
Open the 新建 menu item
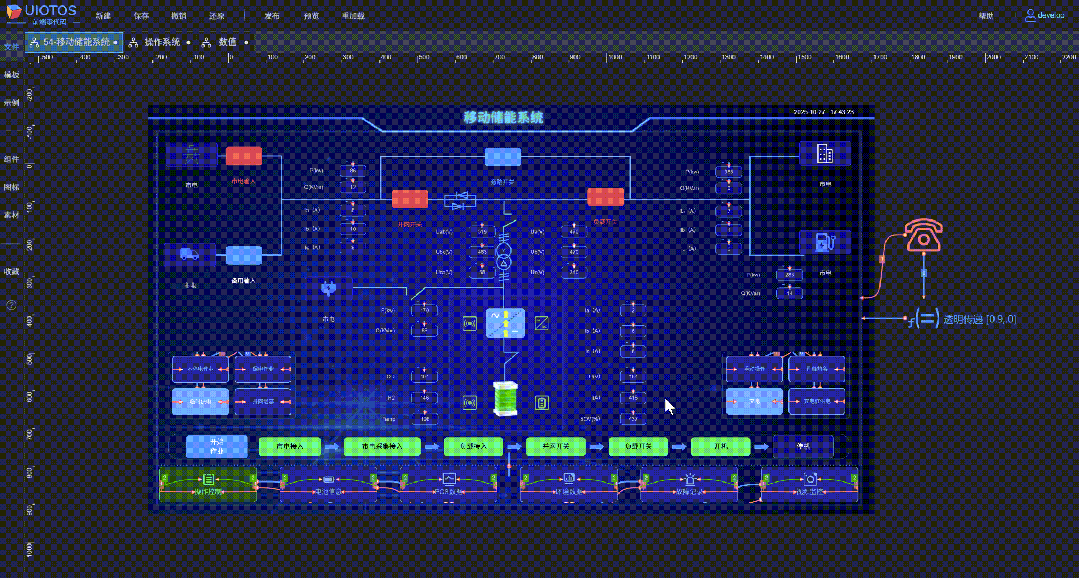pyautogui.click(x=103, y=15)
